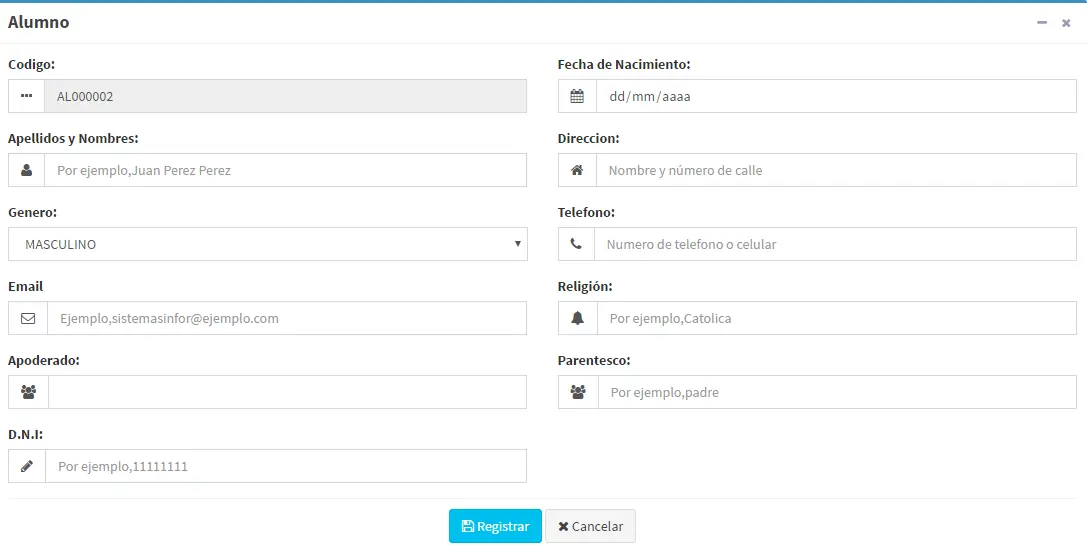This screenshot has height=559, width=1087.
Task: Focus the Codigo field showing AL000002
Action: click(286, 96)
